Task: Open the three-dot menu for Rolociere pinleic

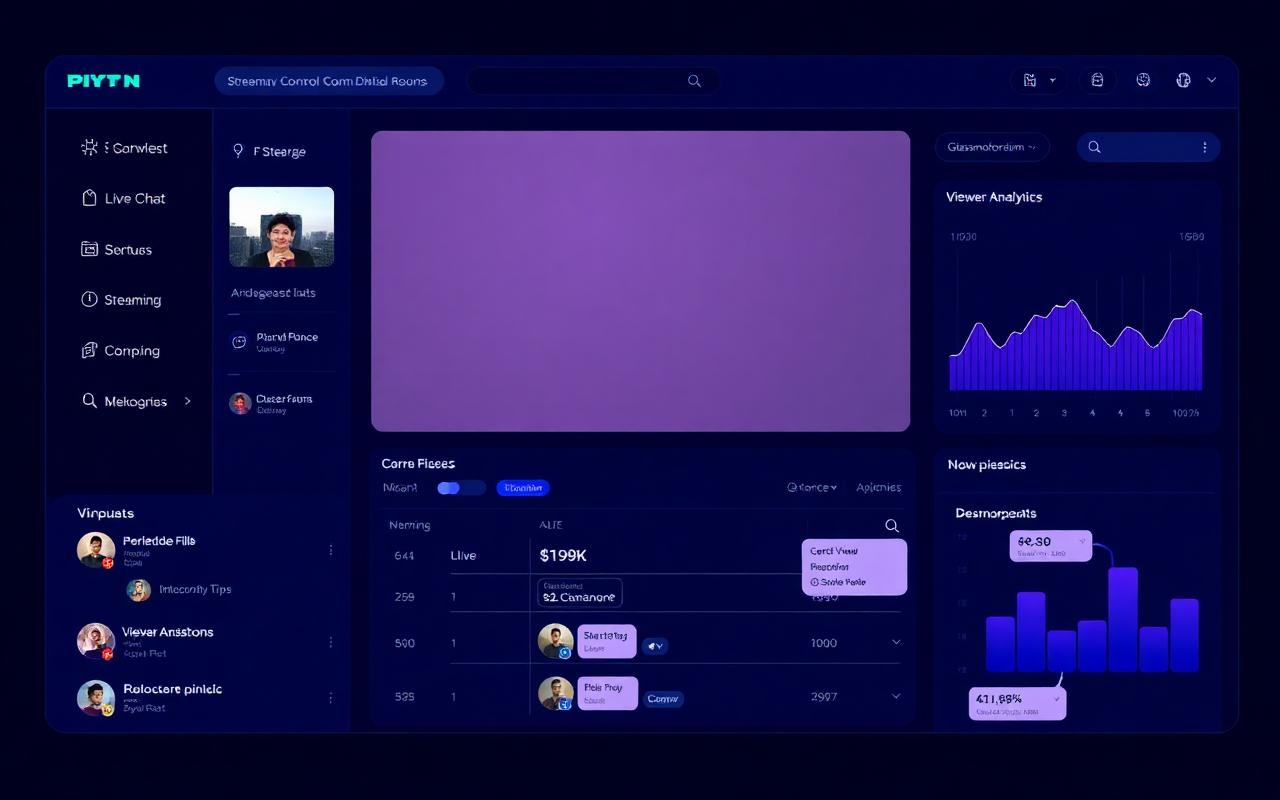Action: [x=330, y=698]
